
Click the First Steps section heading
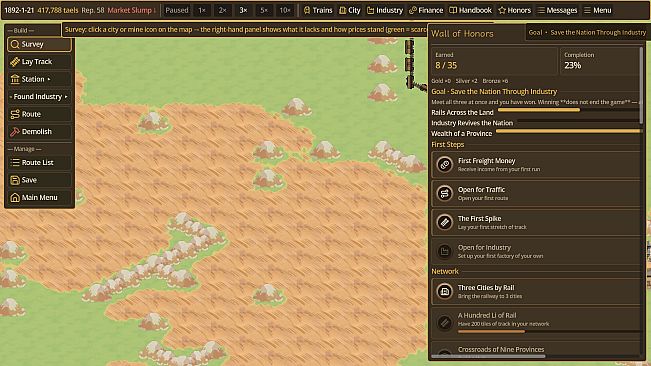tap(448, 145)
